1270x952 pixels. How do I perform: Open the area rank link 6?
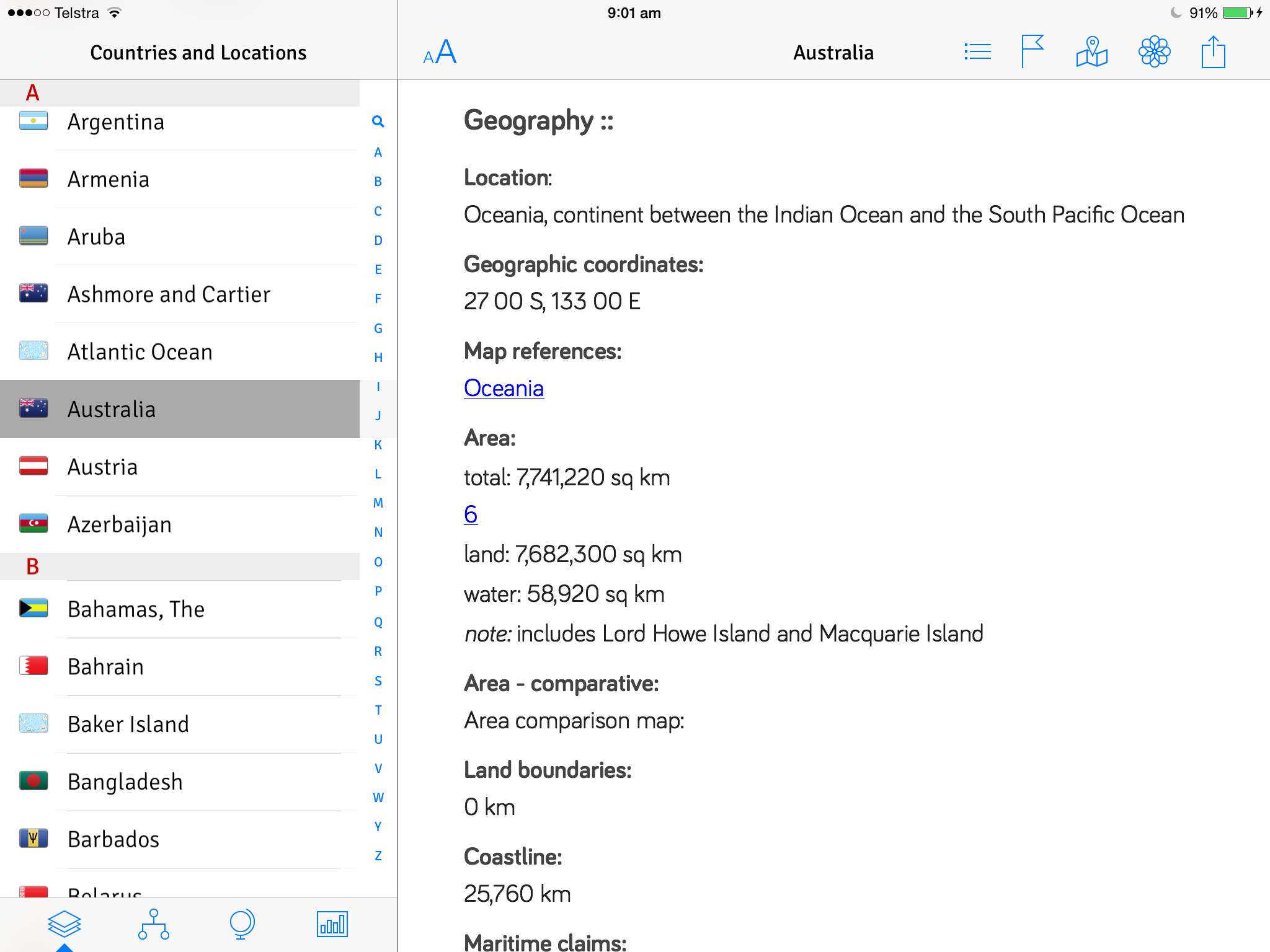pyautogui.click(x=471, y=514)
